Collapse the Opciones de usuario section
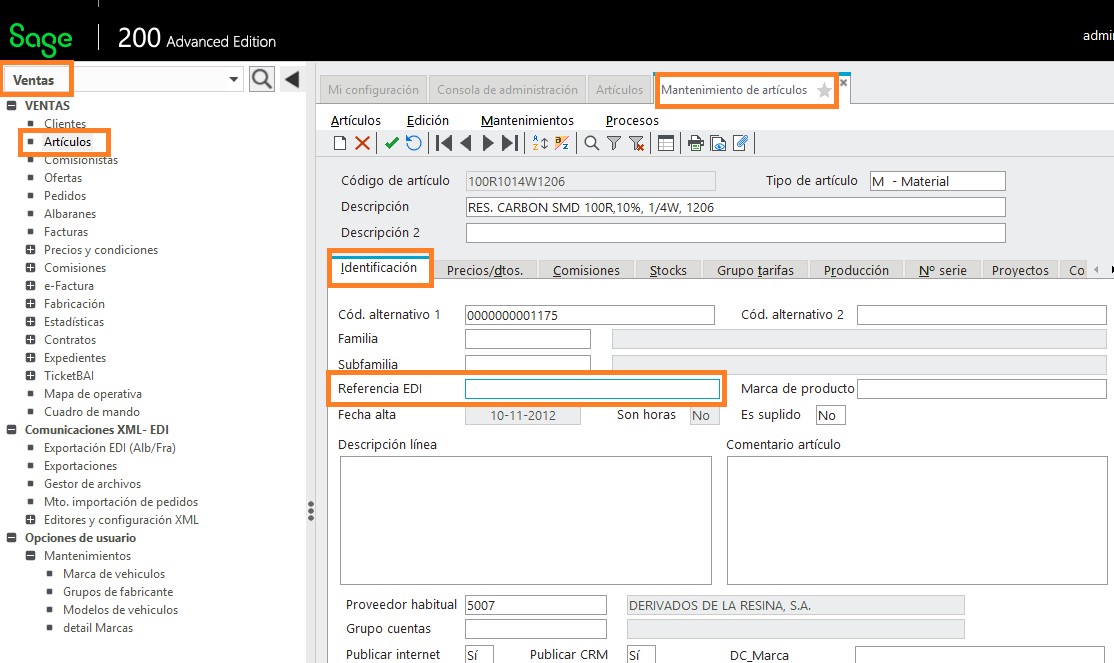Screen dimensions: 1114x663 click(11, 538)
